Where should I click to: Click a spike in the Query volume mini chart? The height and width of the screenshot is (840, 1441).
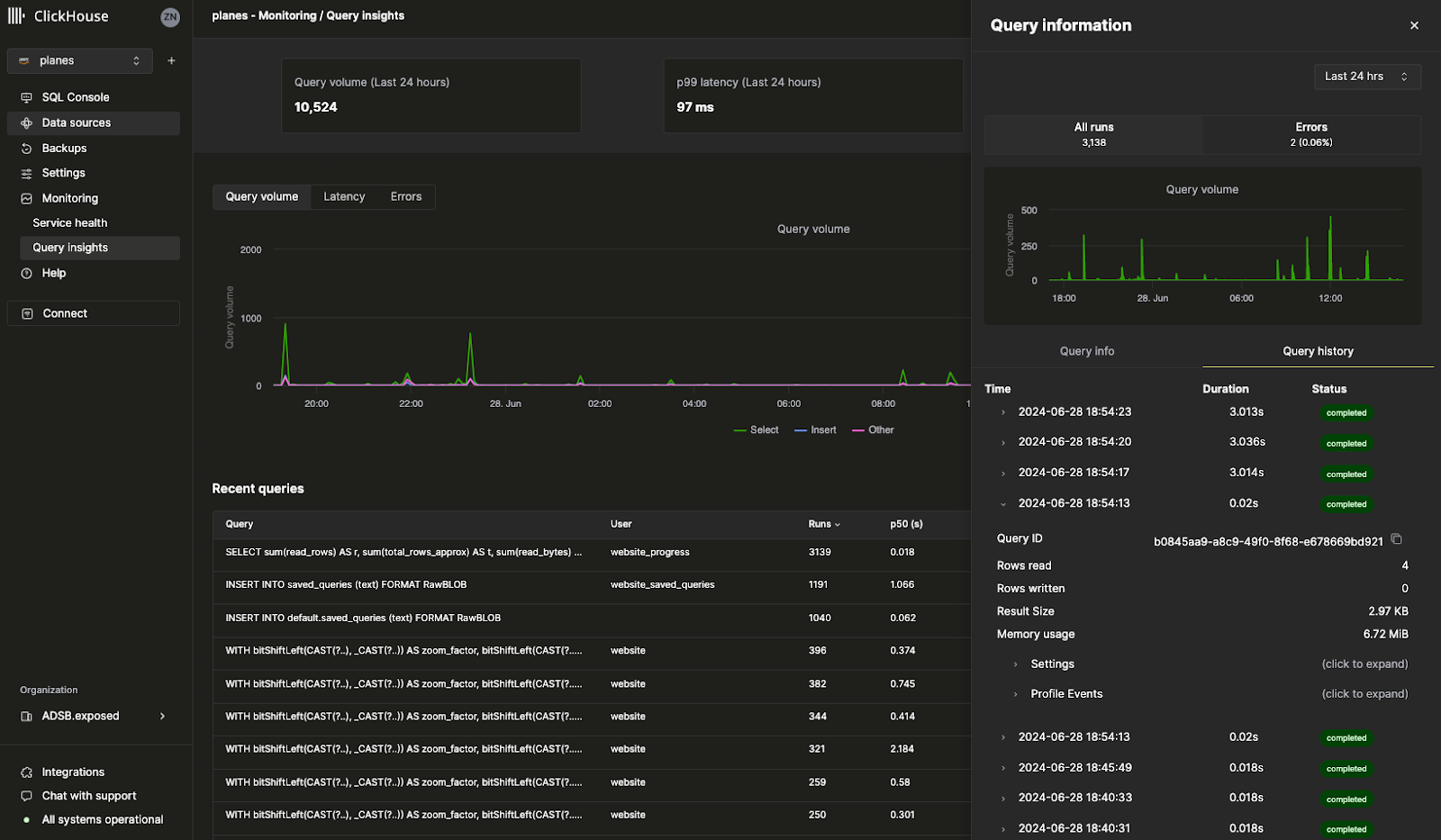[x=1331, y=234]
